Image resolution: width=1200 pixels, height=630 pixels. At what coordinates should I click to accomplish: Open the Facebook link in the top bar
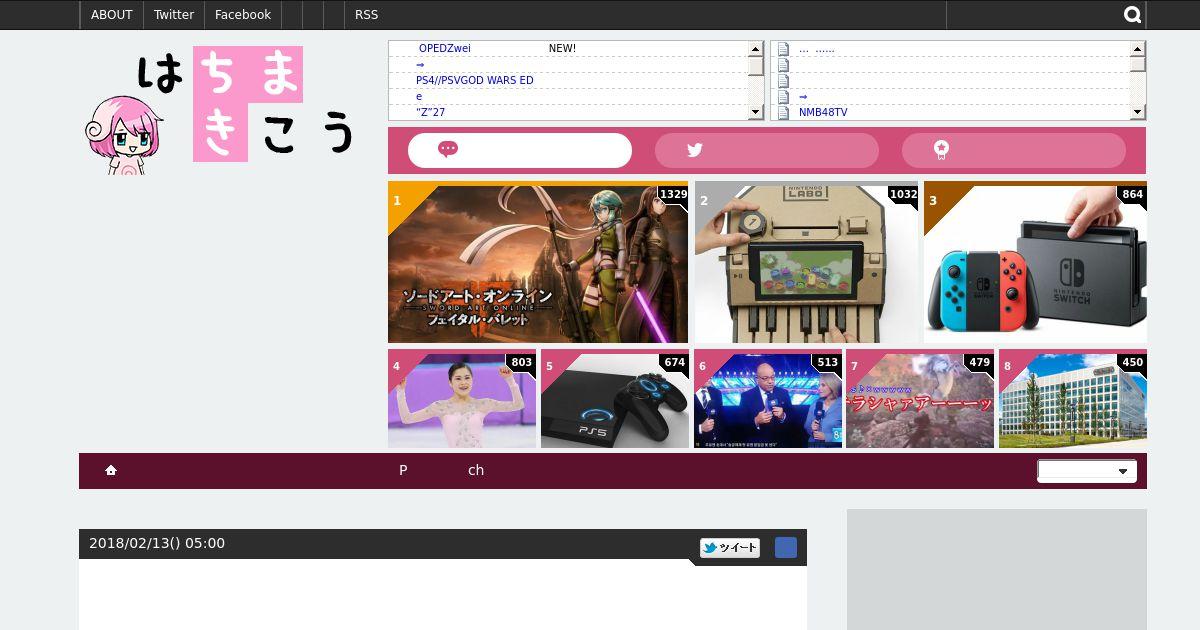click(243, 15)
